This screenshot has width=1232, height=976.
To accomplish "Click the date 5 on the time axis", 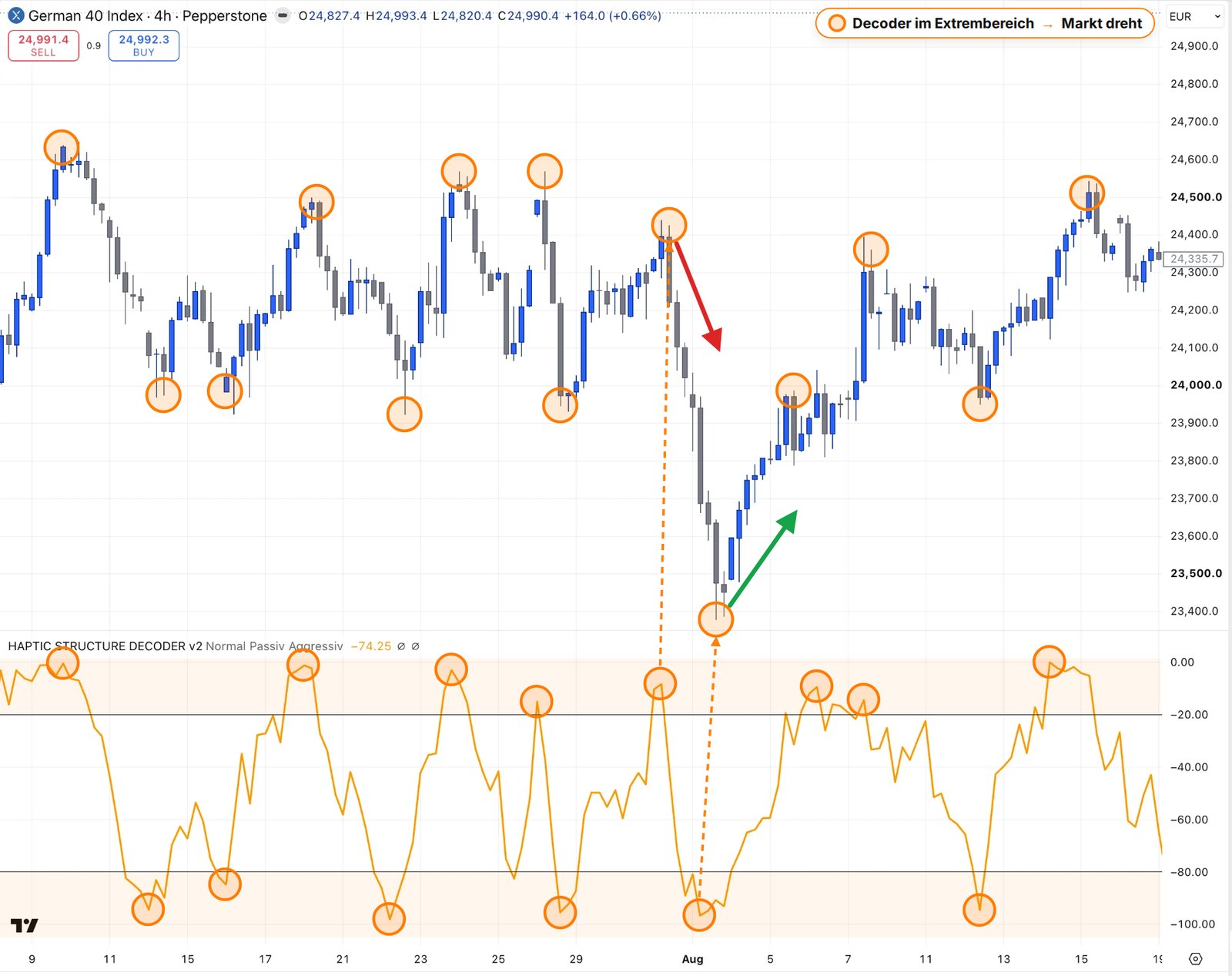I will coord(770,959).
